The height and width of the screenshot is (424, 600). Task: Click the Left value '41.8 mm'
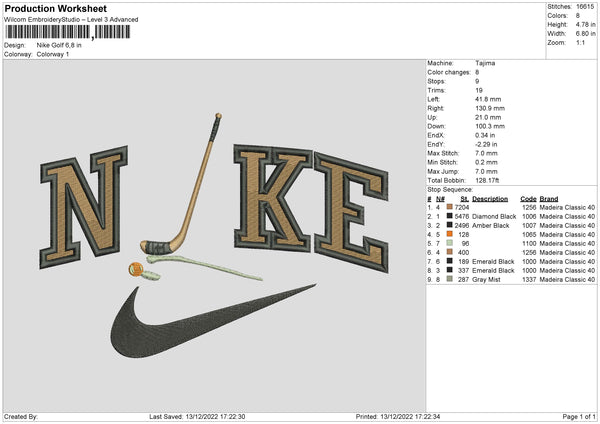tap(488, 99)
